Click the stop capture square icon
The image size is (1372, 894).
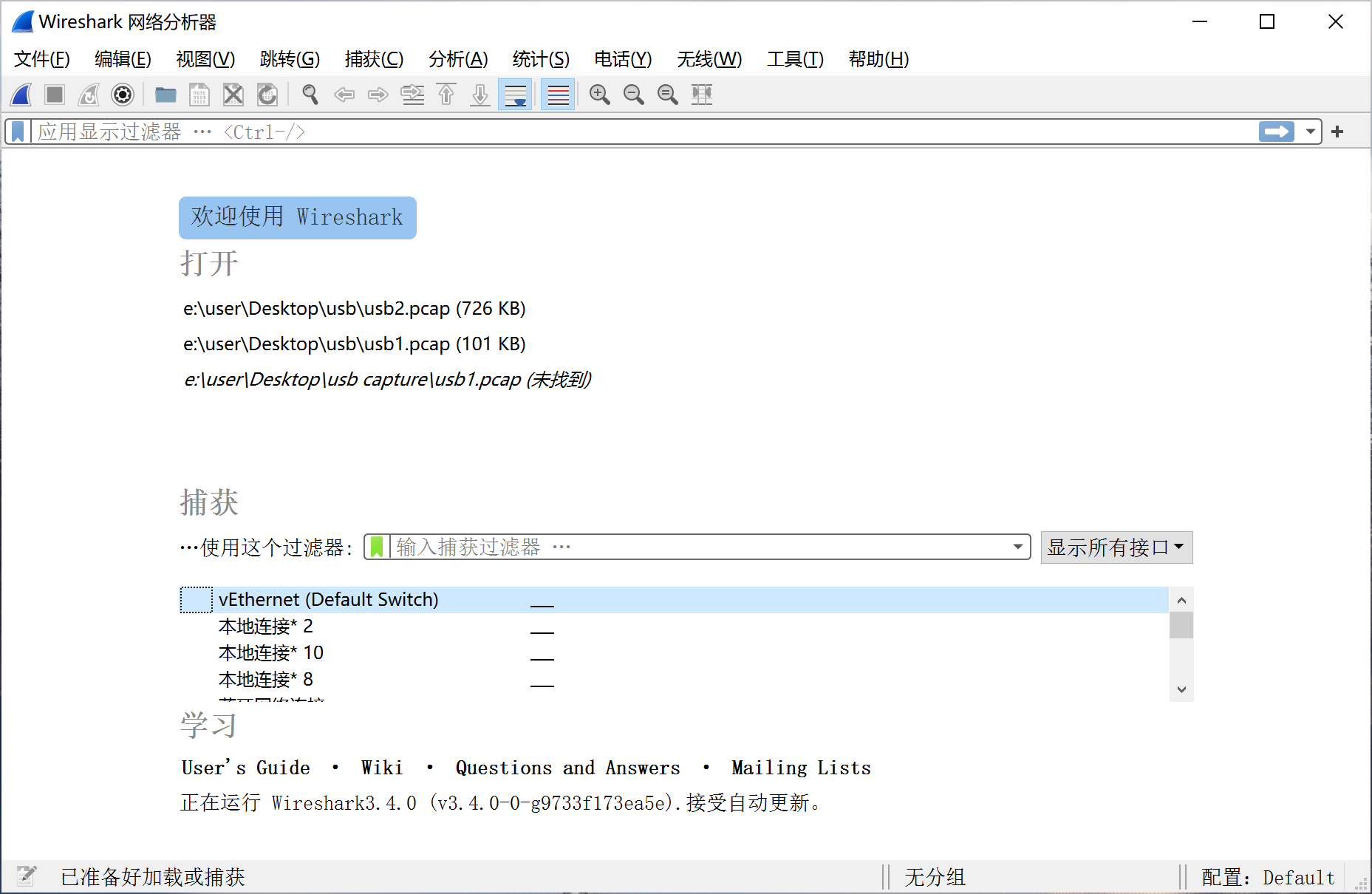pyautogui.click(x=55, y=95)
